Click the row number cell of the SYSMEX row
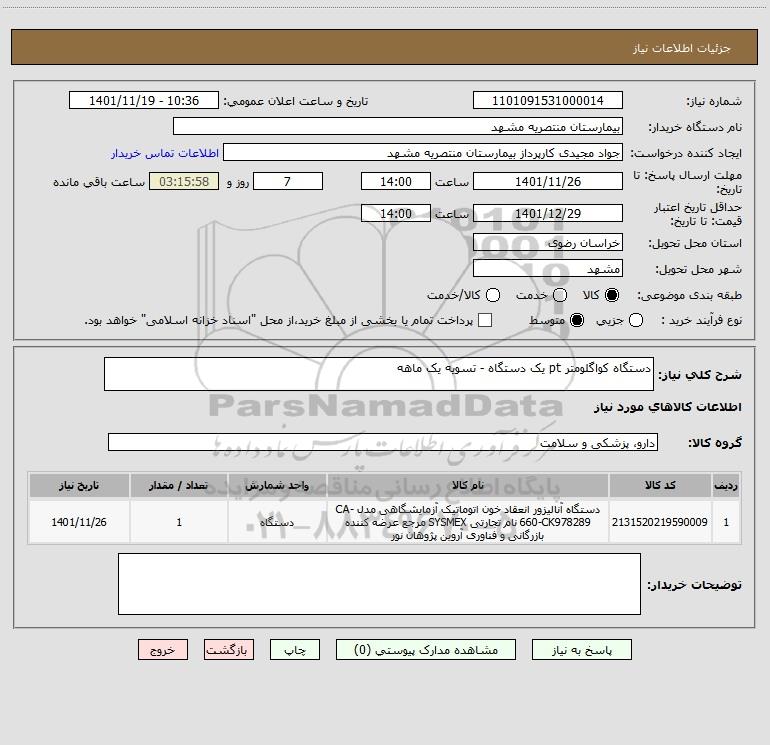This screenshot has width=770, height=745. coord(726,522)
